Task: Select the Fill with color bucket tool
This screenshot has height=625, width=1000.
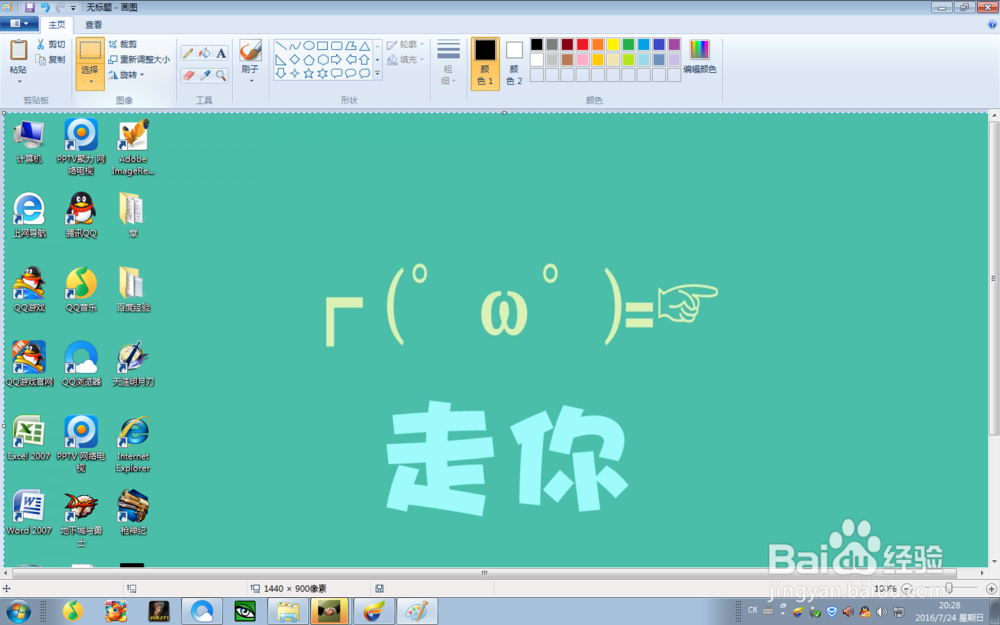Action: pos(205,54)
